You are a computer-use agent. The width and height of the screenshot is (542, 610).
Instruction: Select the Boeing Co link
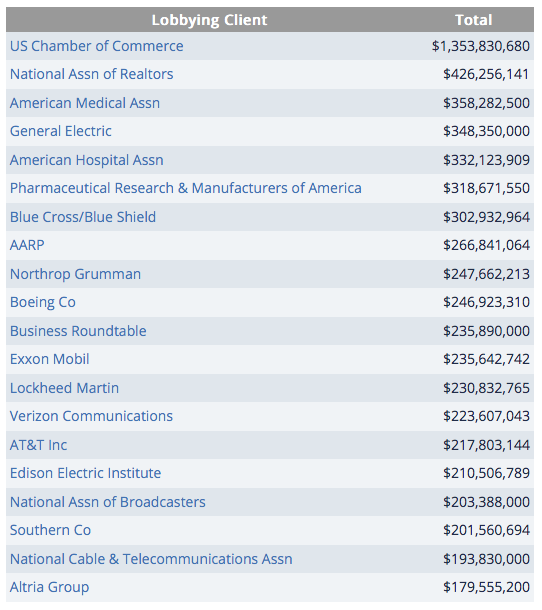(x=43, y=302)
